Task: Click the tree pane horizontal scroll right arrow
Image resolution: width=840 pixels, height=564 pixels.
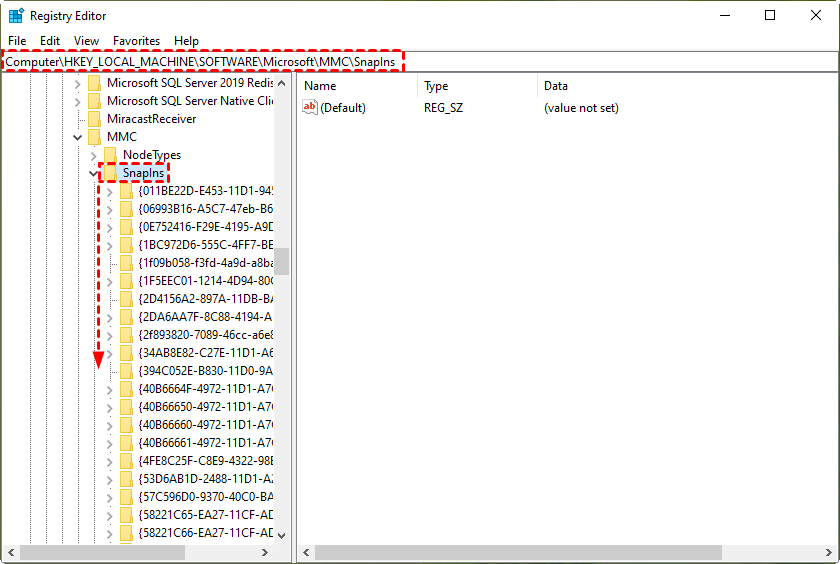Action: [x=265, y=552]
